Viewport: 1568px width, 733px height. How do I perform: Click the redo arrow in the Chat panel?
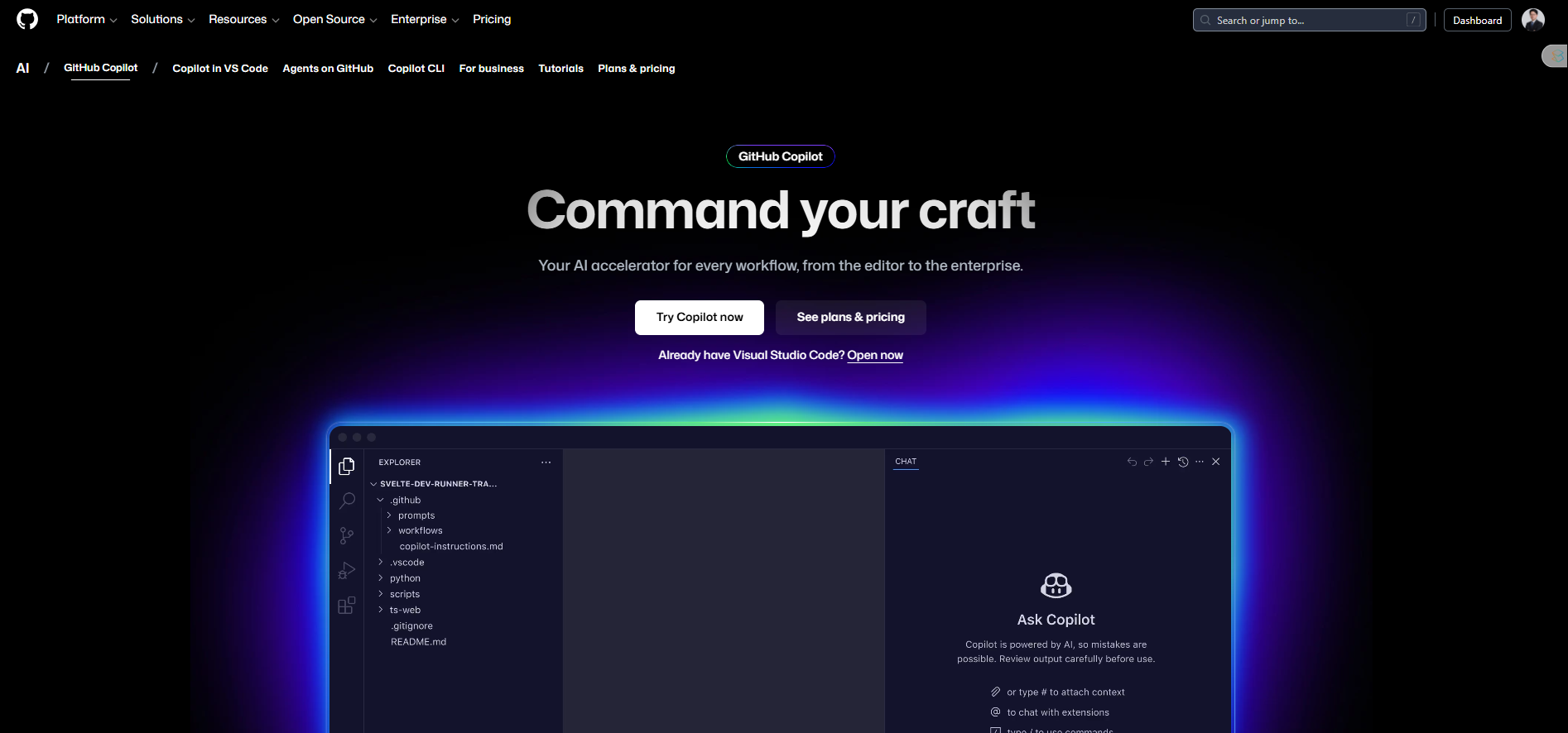point(1148,462)
